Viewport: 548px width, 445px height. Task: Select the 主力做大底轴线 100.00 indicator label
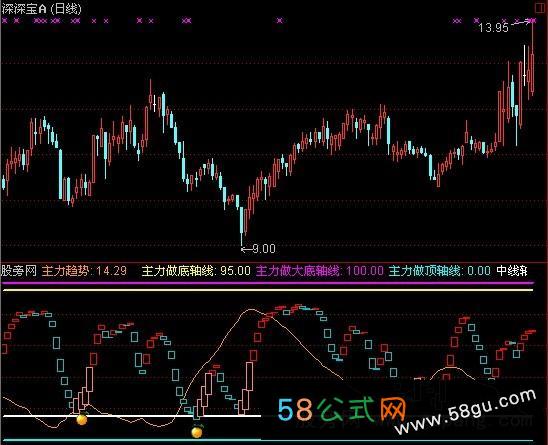319,271
